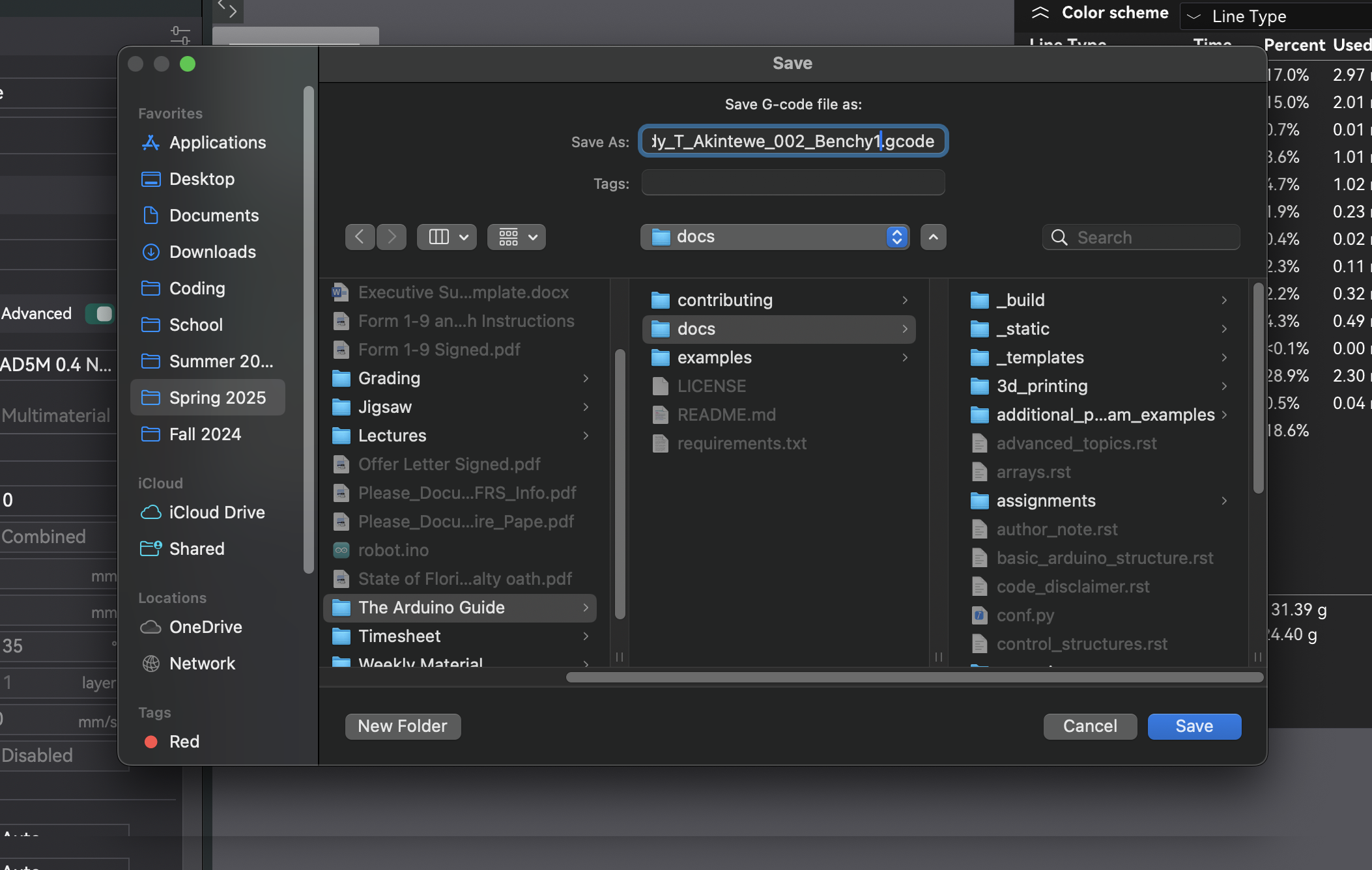Collapse the Color scheme panel with the double chevron
This screenshot has width=1372, height=870.
[1040, 13]
